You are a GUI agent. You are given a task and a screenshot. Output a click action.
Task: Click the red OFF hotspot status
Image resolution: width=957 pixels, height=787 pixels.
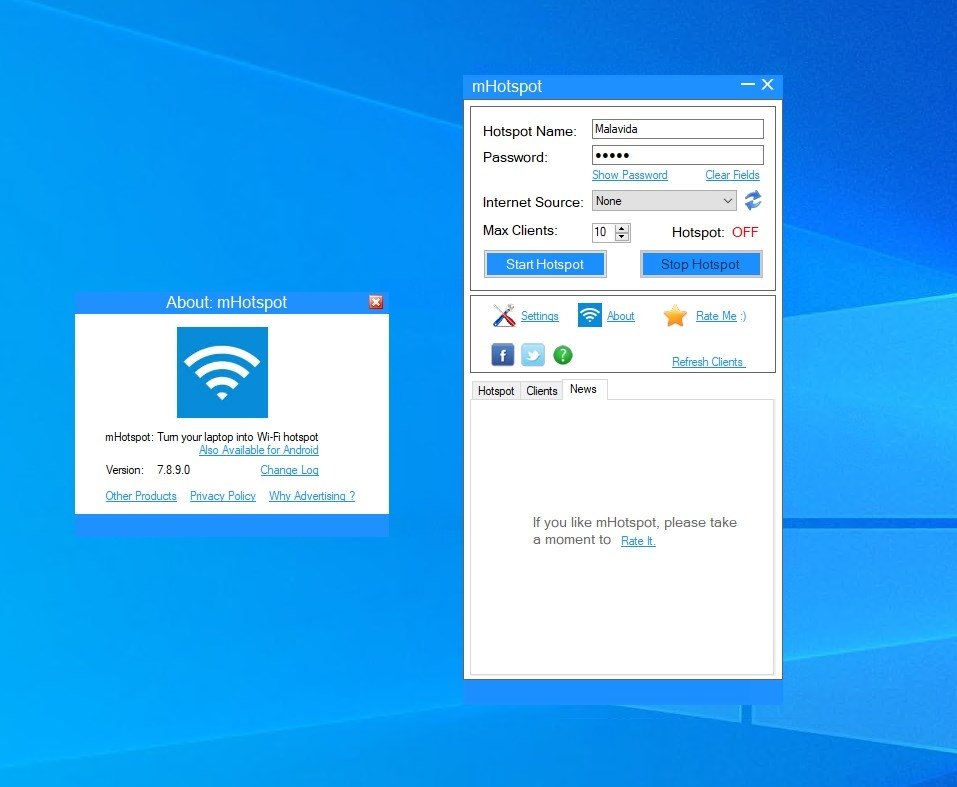coord(745,232)
